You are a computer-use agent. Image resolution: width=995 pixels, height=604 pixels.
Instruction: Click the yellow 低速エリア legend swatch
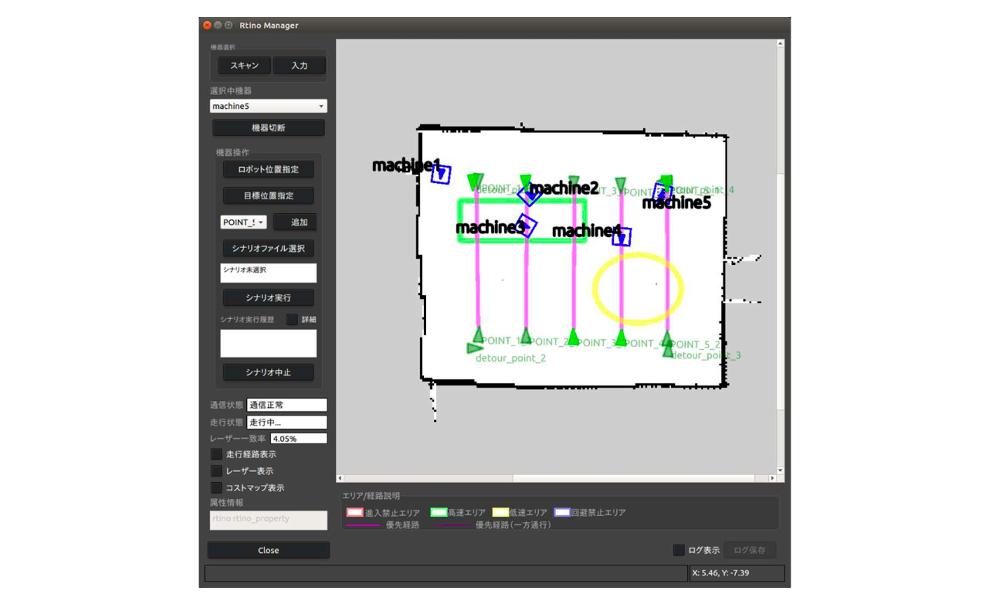[x=501, y=512]
